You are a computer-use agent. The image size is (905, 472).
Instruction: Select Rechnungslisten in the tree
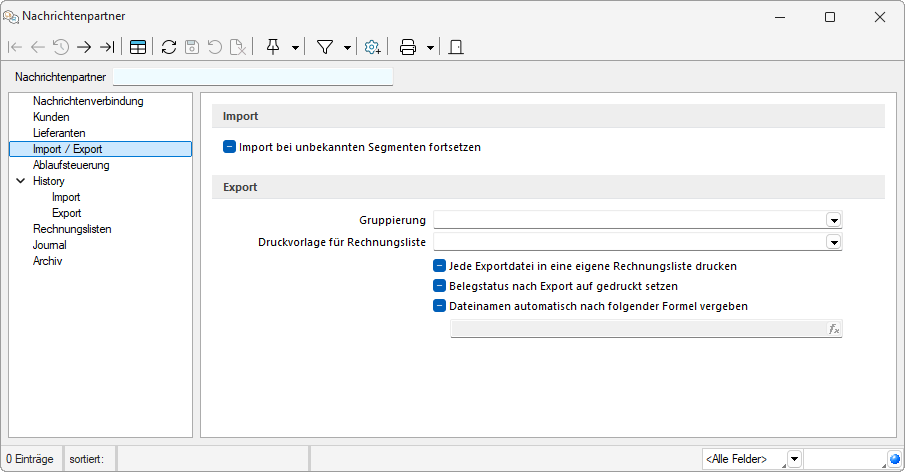tap(72, 229)
